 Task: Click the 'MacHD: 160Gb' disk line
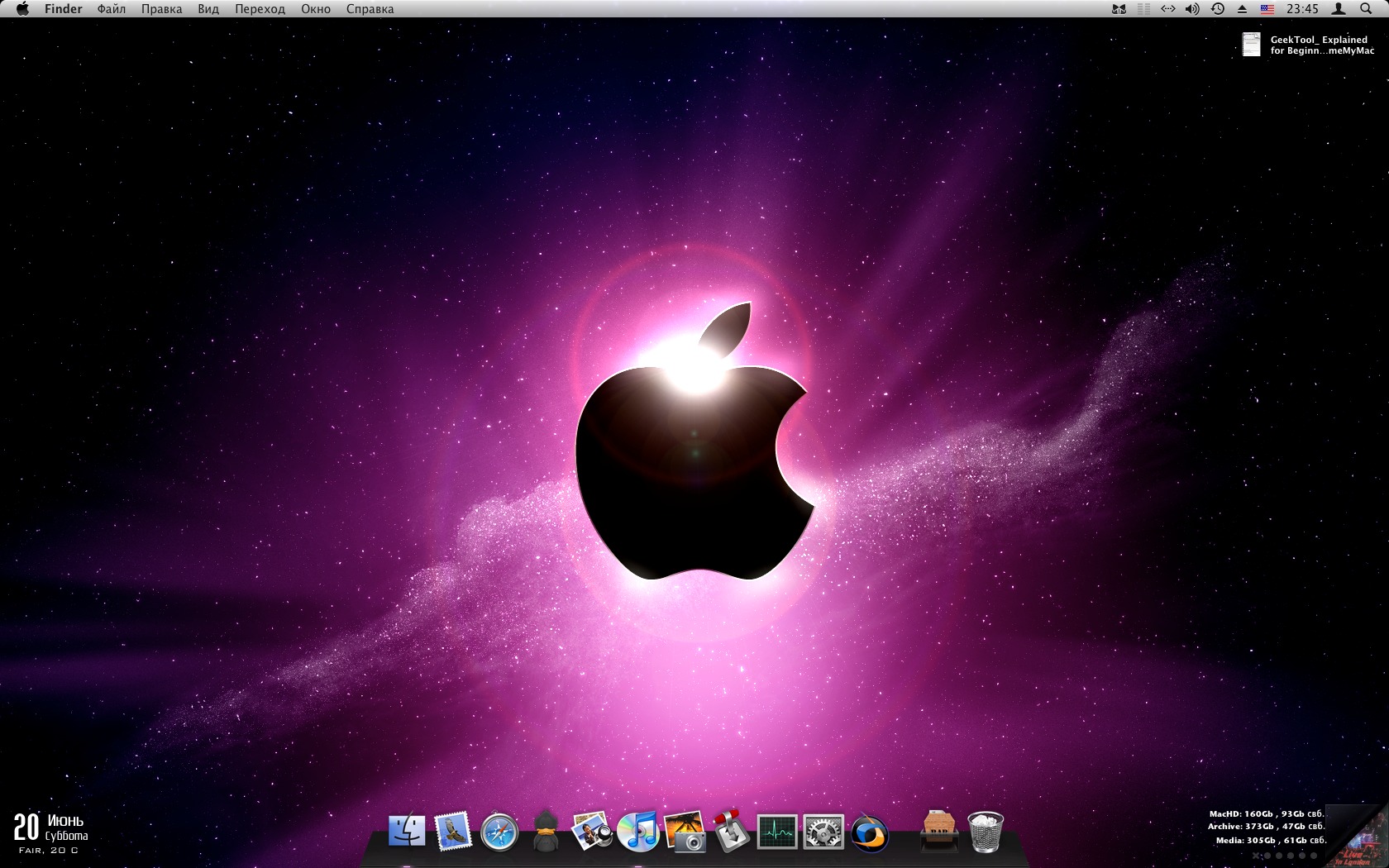[1267, 813]
